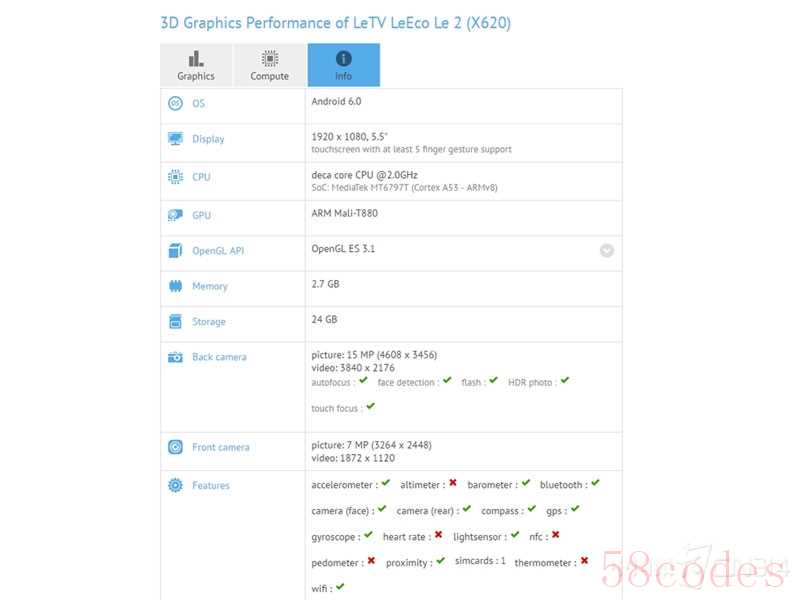Click the GPU row icon
The height and width of the screenshot is (600, 800).
[x=175, y=215]
